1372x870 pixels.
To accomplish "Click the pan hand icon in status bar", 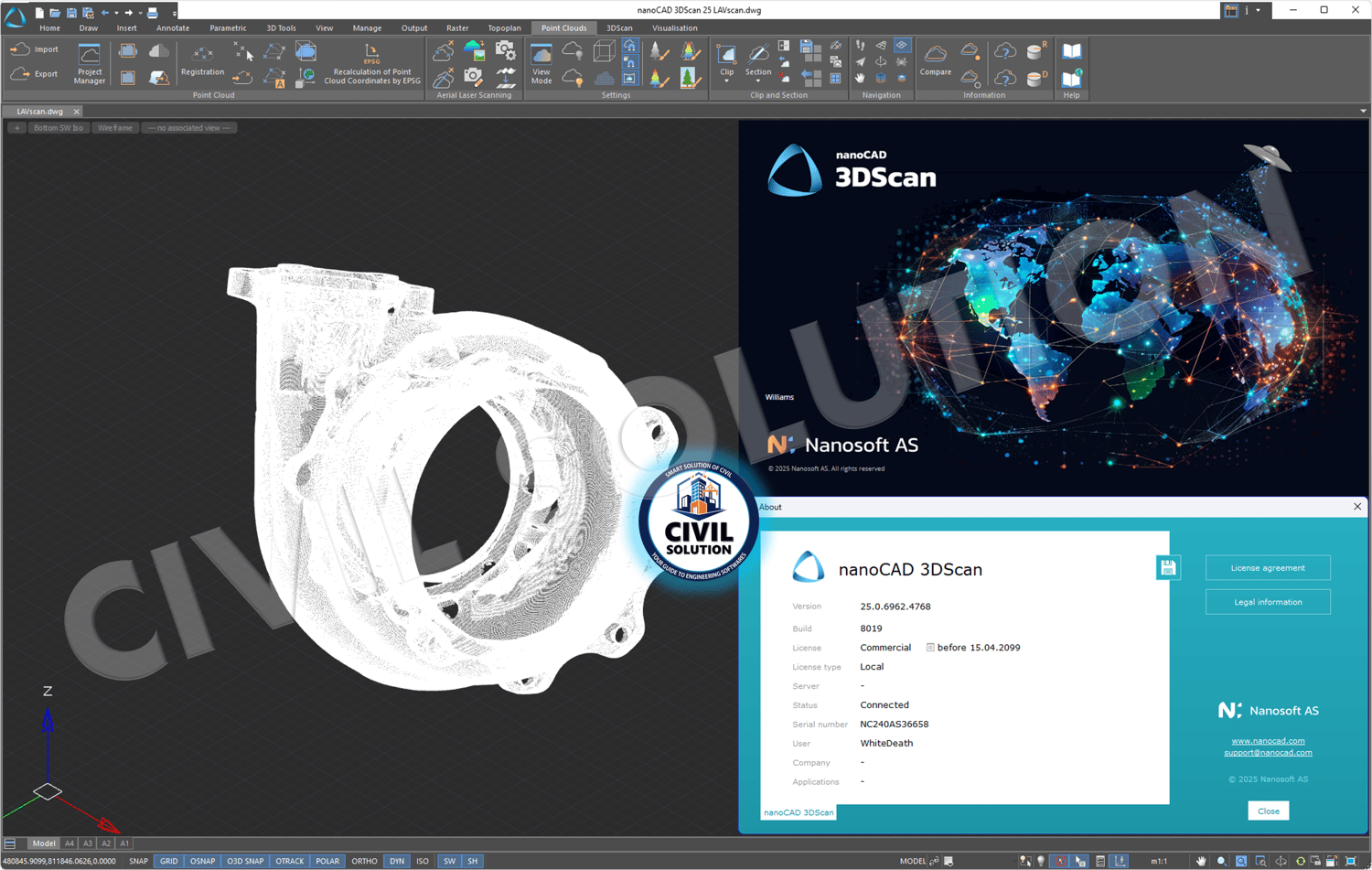I will 1201,861.
